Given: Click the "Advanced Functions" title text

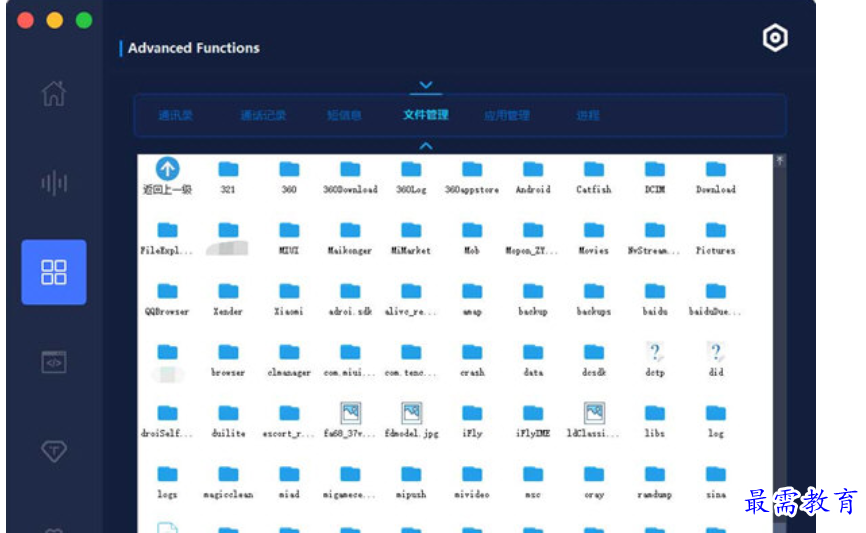Looking at the screenshot, I should 194,48.
